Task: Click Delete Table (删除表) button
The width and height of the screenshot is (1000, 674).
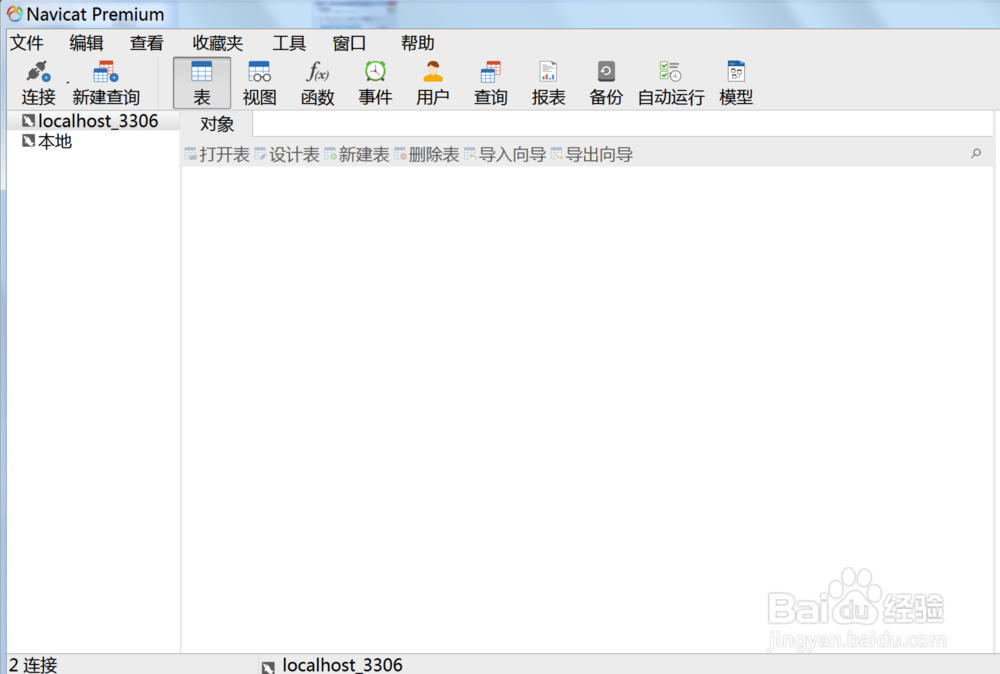Action: [427, 154]
